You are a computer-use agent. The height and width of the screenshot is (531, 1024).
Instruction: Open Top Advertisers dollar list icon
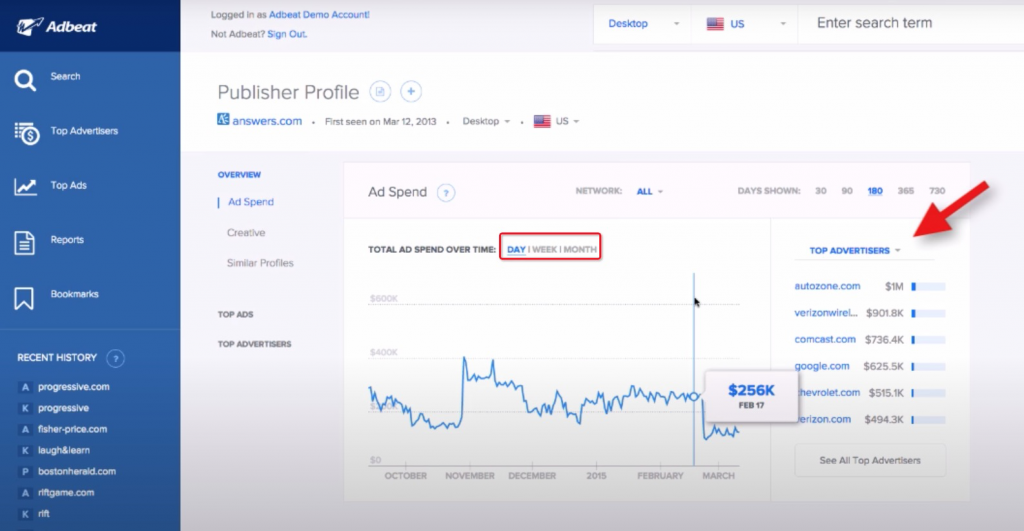point(27,133)
